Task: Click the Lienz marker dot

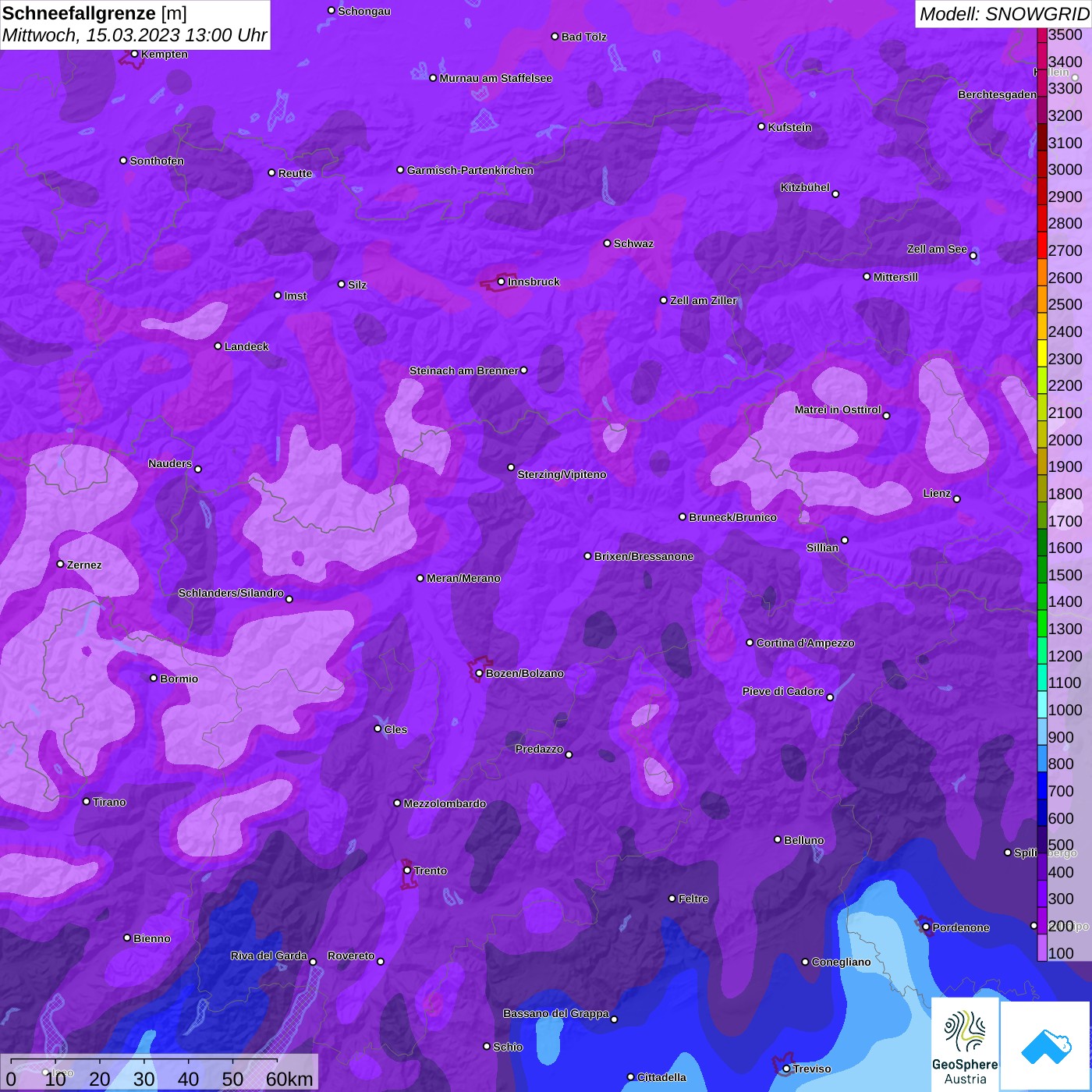Action: [957, 499]
